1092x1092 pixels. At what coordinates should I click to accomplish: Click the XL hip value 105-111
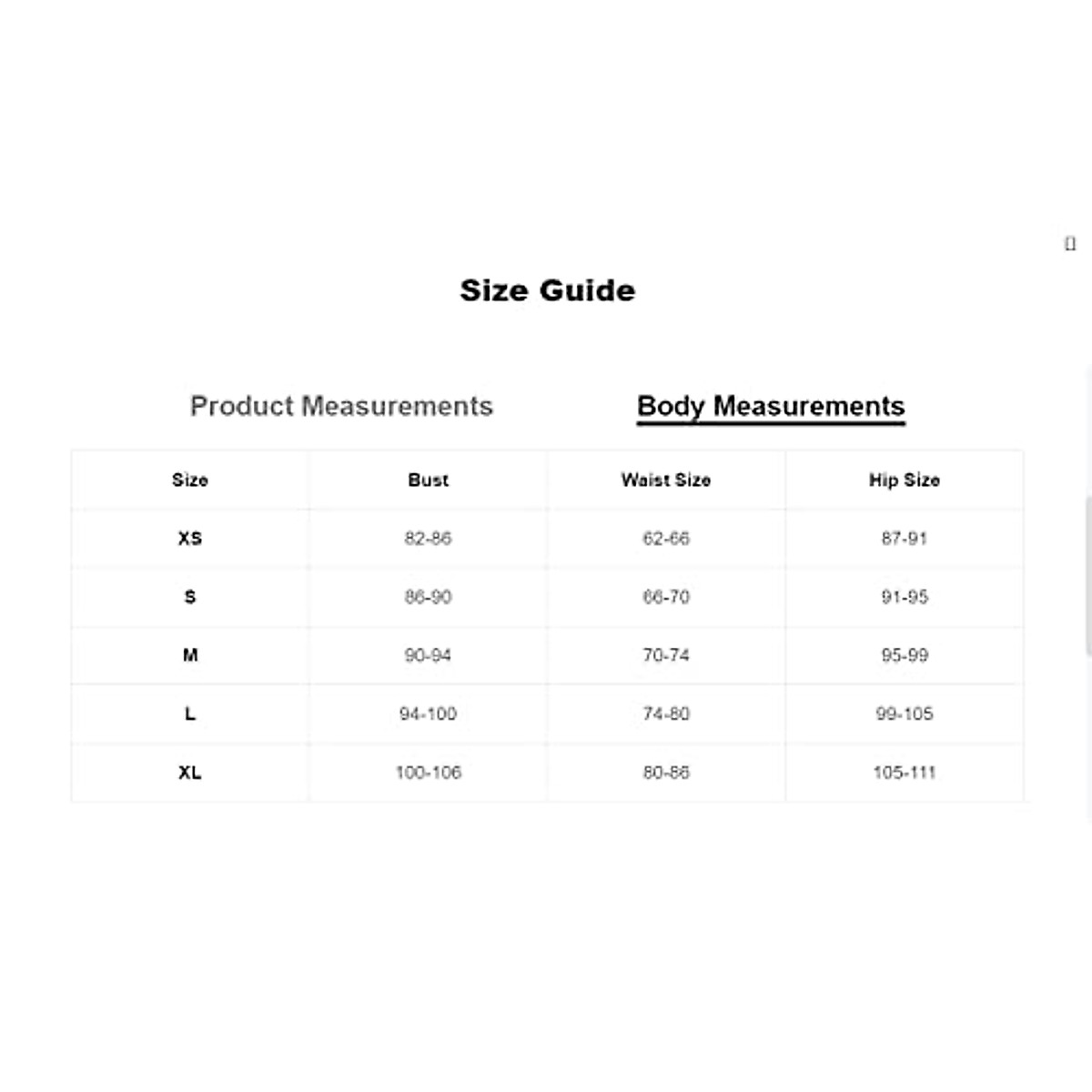pyautogui.click(x=904, y=773)
